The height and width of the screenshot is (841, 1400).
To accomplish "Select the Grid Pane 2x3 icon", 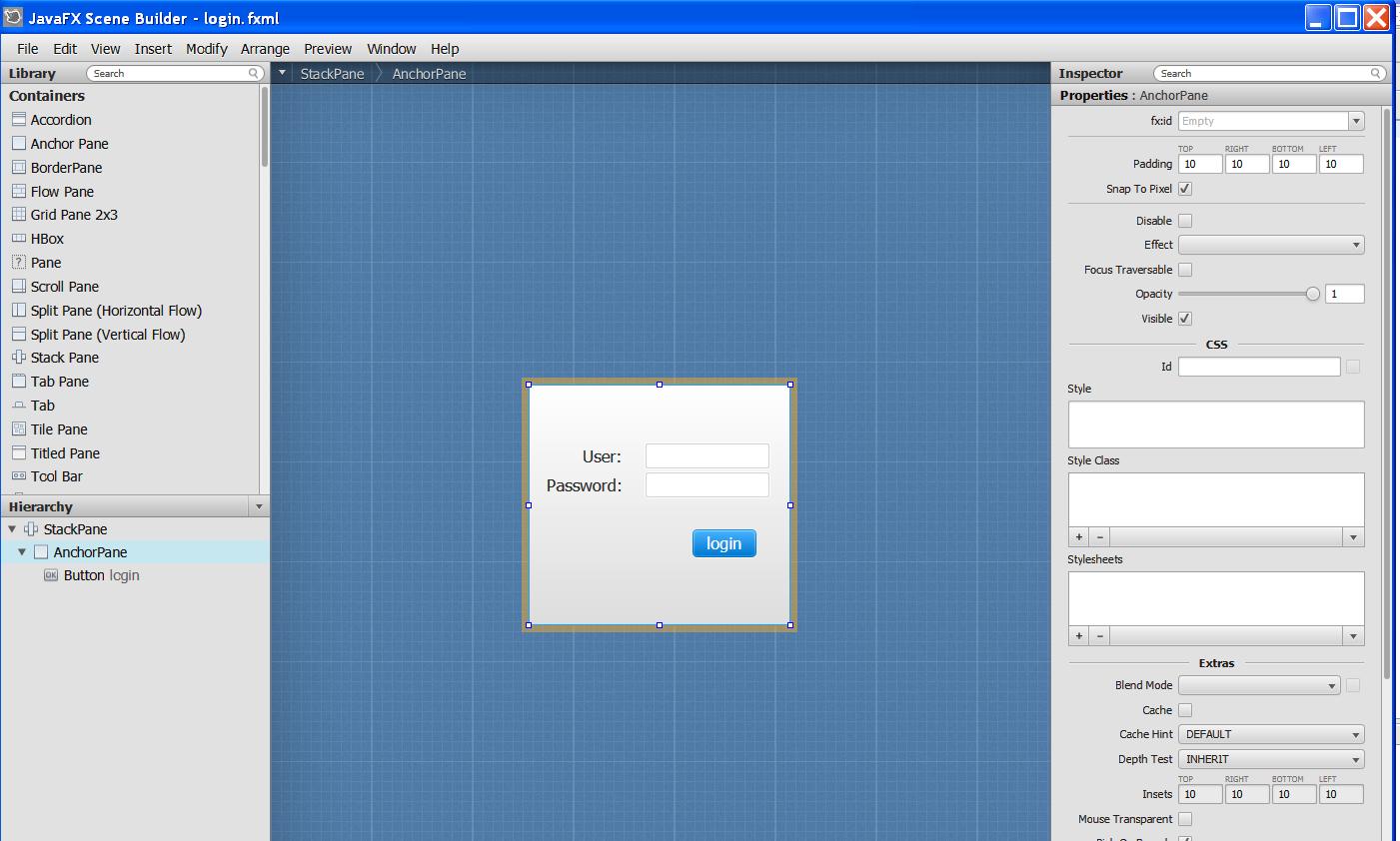I will pyautogui.click(x=19, y=215).
